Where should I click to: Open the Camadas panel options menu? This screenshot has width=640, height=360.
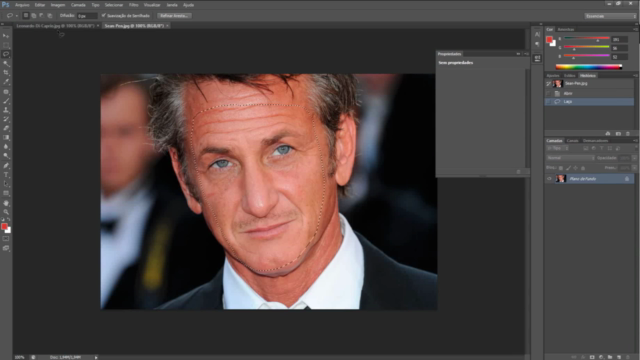[635, 140]
